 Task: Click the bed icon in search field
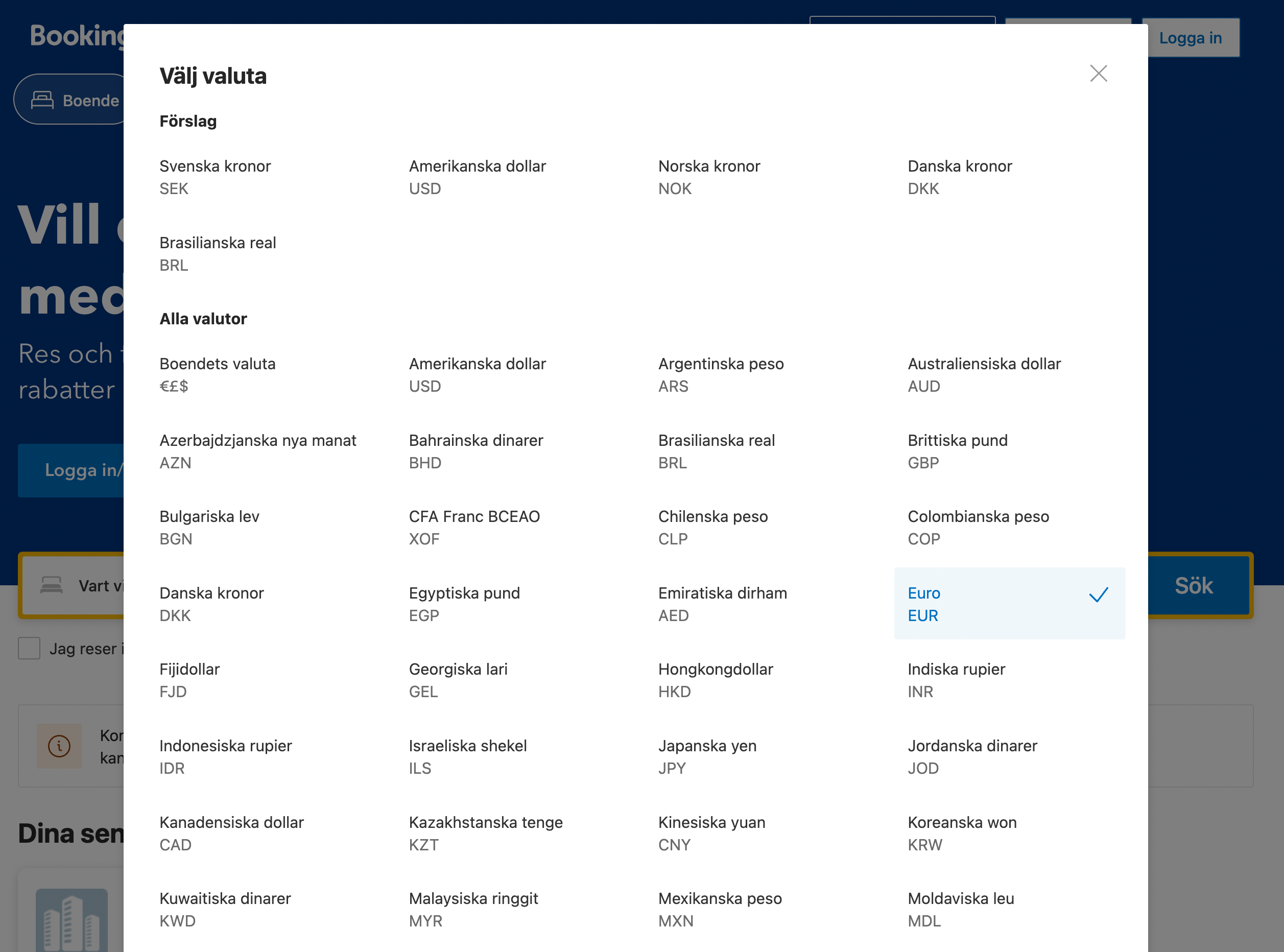[x=51, y=585]
